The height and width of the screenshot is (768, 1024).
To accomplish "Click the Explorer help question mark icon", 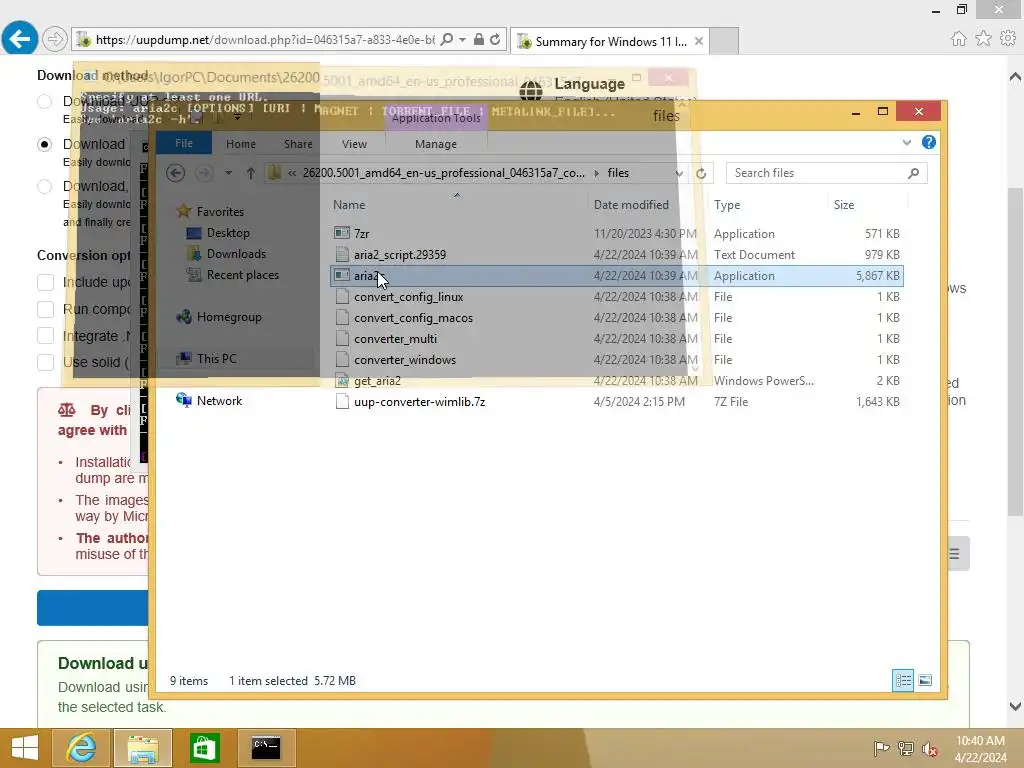I will click(928, 142).
